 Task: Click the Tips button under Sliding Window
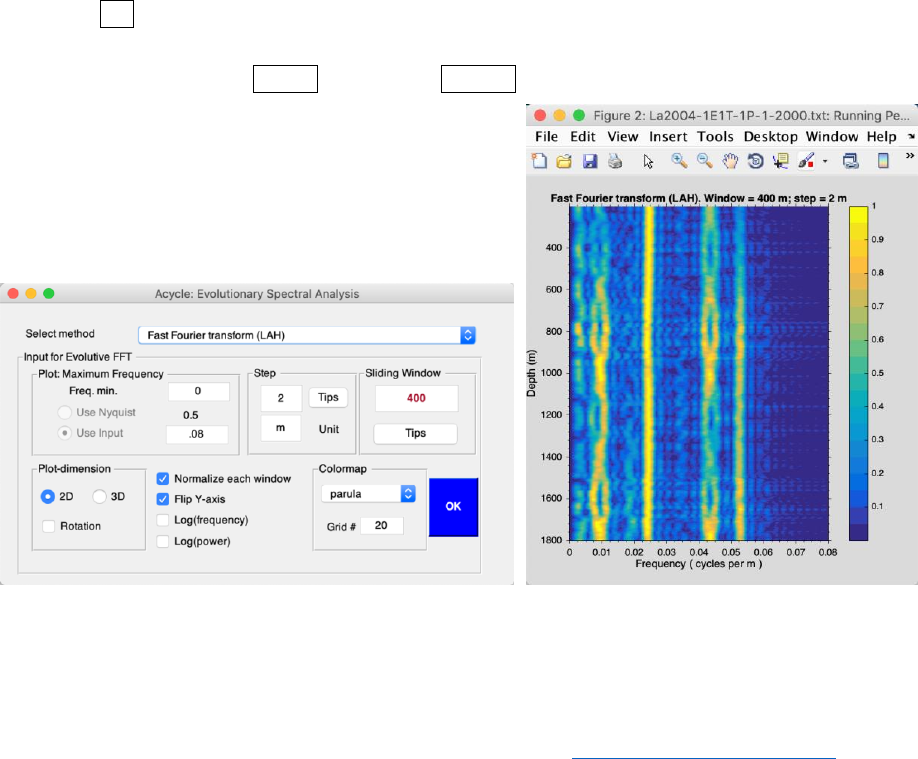click(x=415, y=433)
